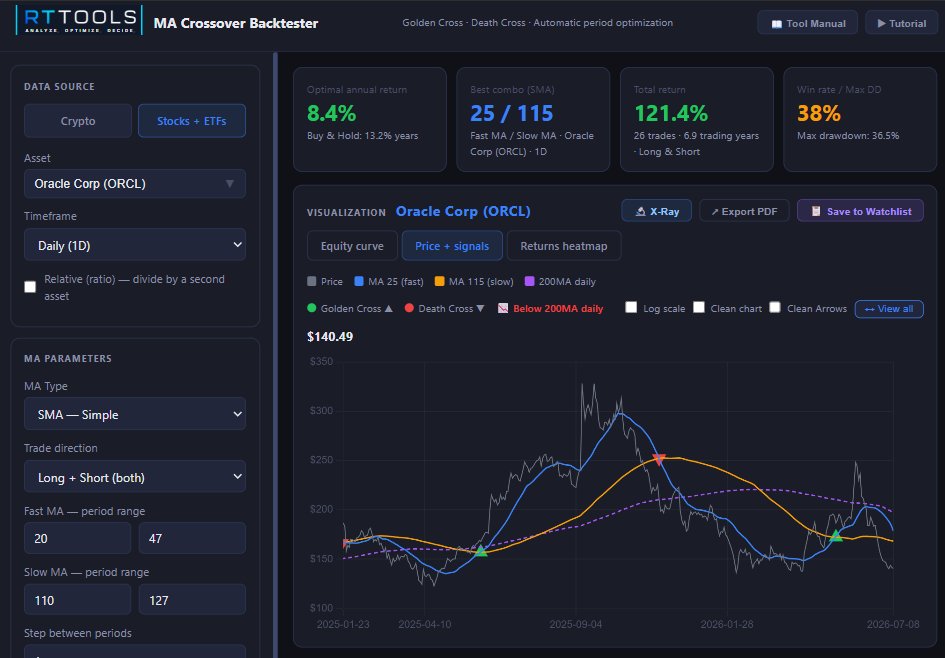Click the $140.49 price readout
Viewport: 945px width, 658px height.
(330, 336)
